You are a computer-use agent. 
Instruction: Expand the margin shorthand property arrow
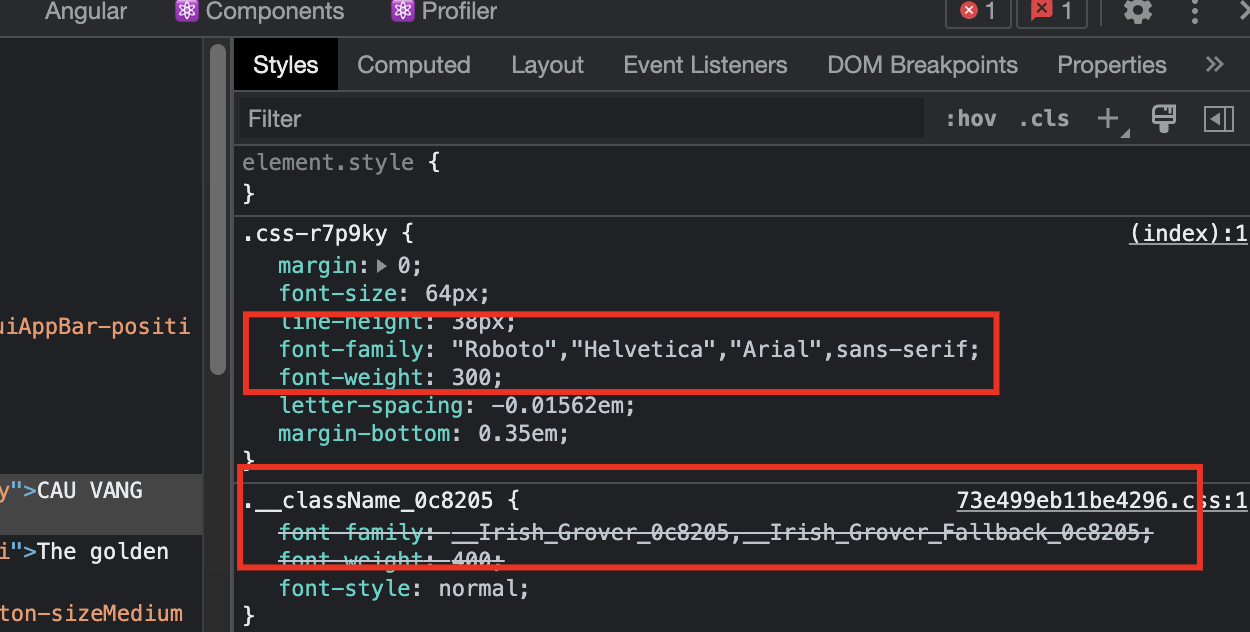coord(381,265)
